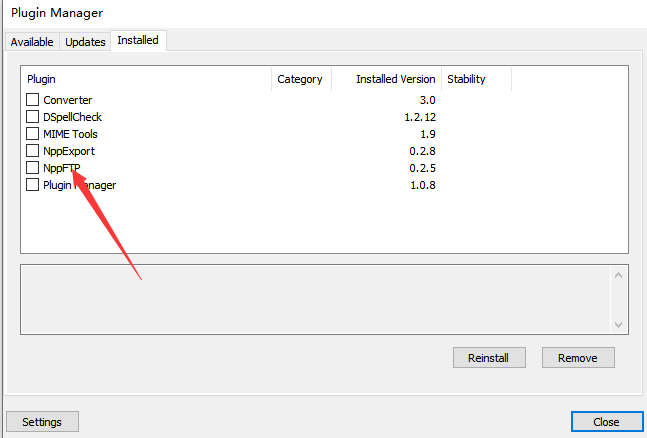This screenshot has height=438, width=647.
Task: Click the Reinstall button
Action: pyautogui.click(x=489, y=358)
